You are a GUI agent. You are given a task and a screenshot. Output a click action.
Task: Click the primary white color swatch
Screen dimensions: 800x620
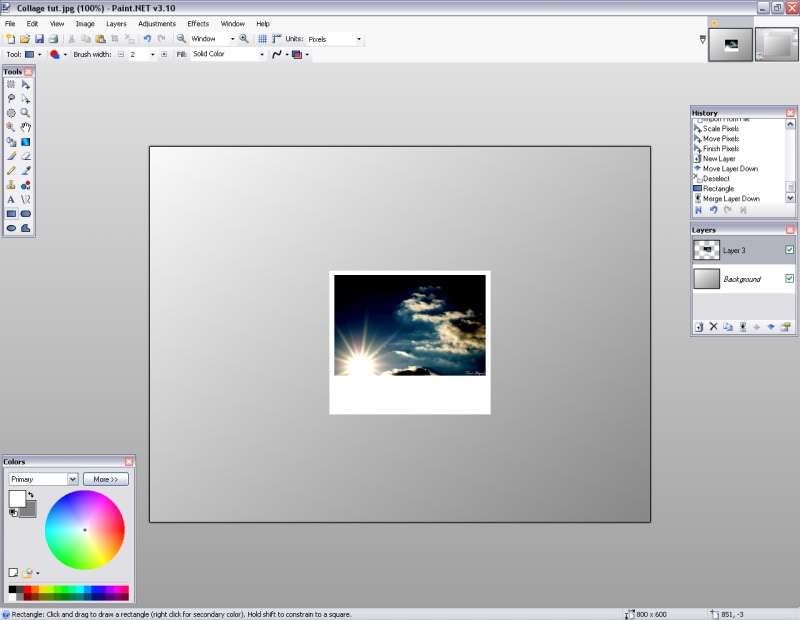tap(17, 499)
